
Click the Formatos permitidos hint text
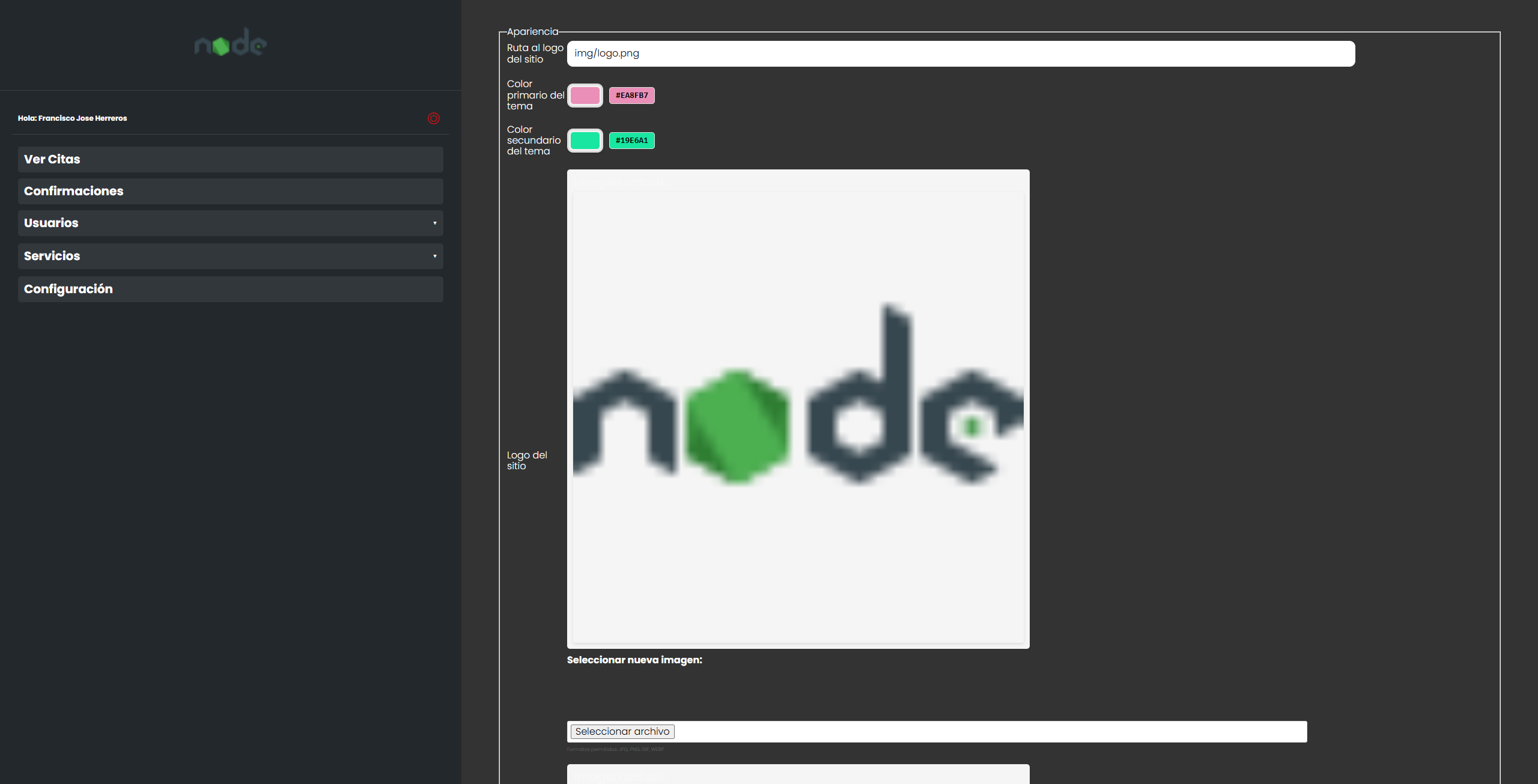615,749
